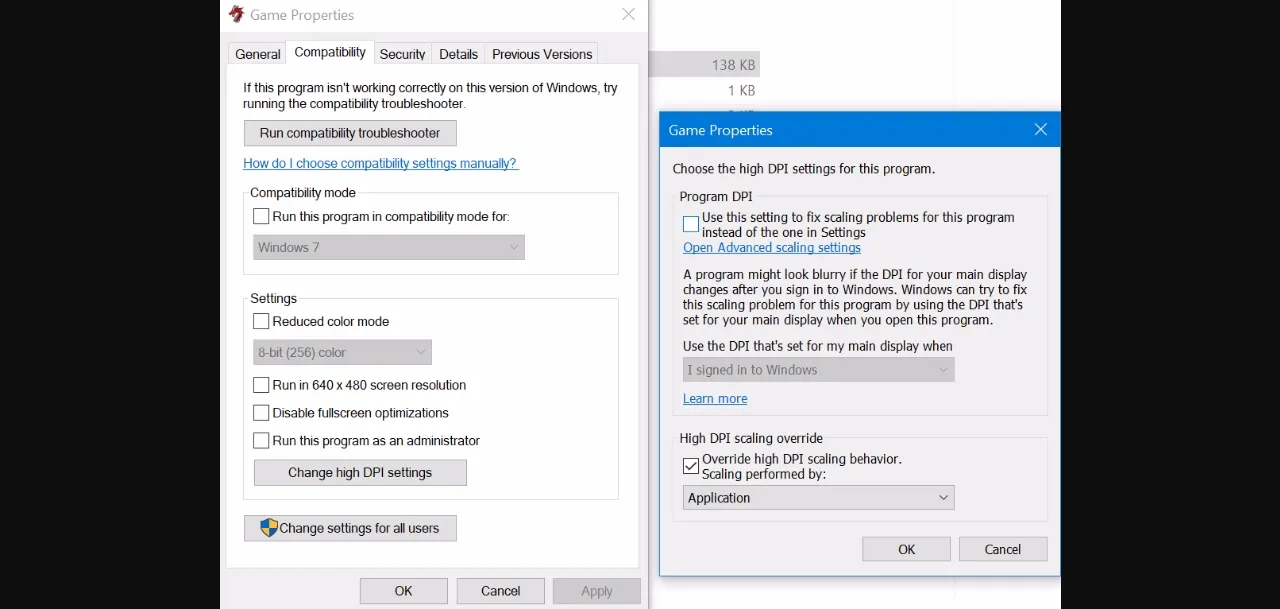Check Run this program as an administrator
Viewport: 1280px width, 609px height.
pyautogui.click(x=261, y=441)
